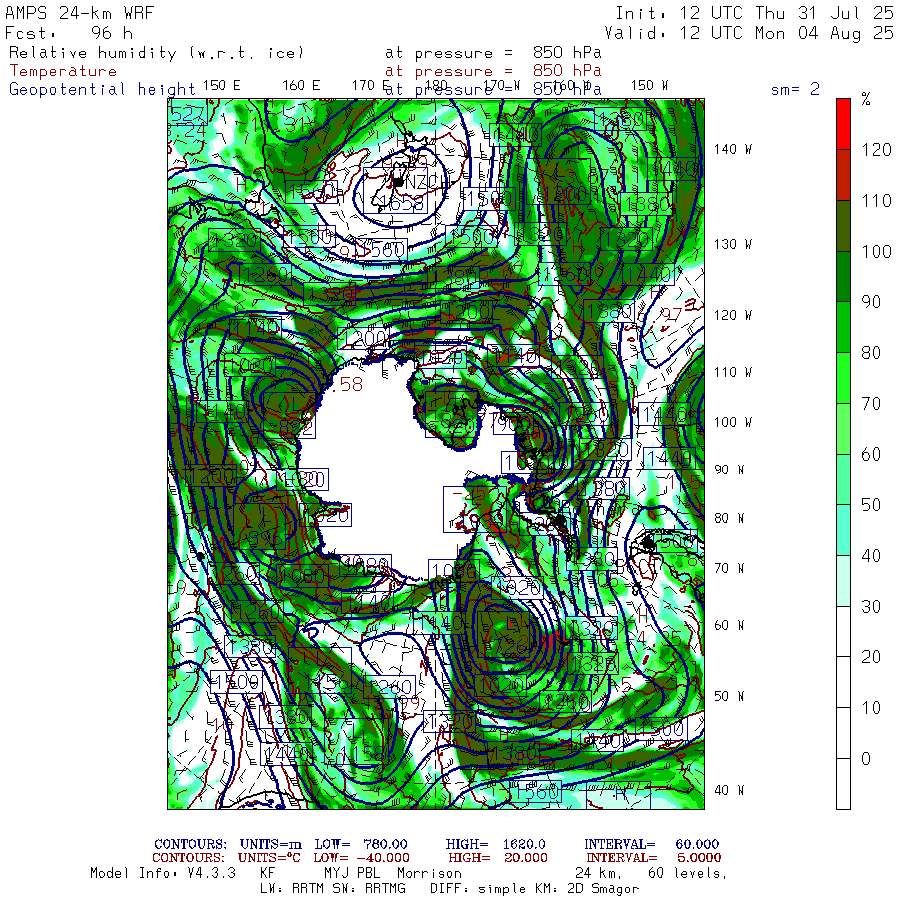Click the '100 W' longitude label
900x900 pixels.
point(732,422)
